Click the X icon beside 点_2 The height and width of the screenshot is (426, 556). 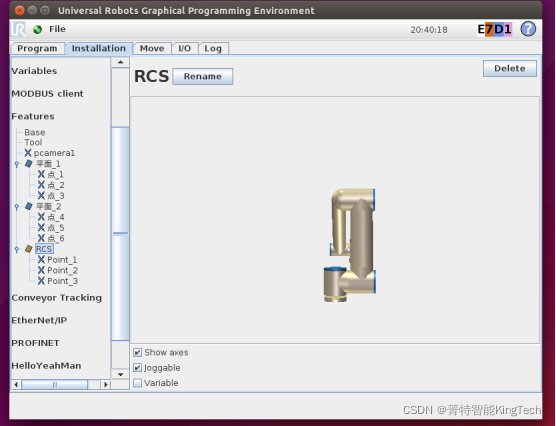41,185
